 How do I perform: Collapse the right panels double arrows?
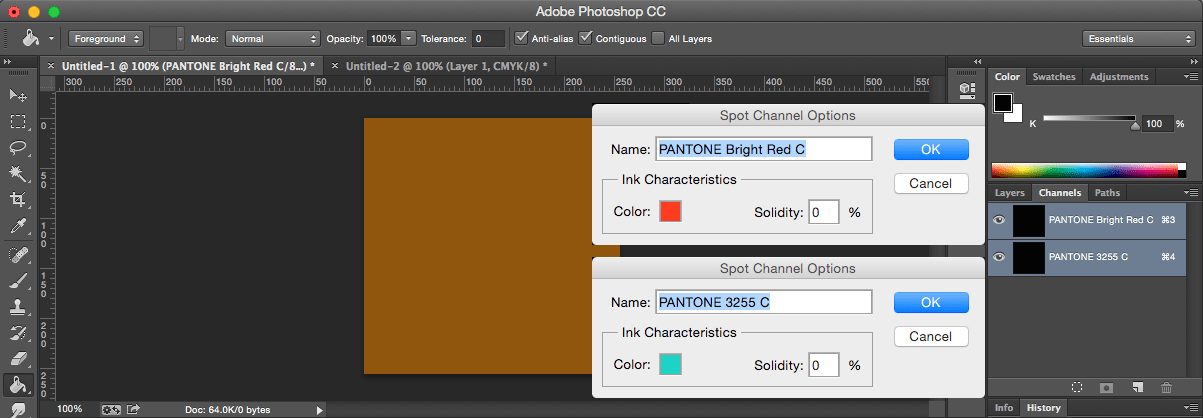coord(1193,60)
